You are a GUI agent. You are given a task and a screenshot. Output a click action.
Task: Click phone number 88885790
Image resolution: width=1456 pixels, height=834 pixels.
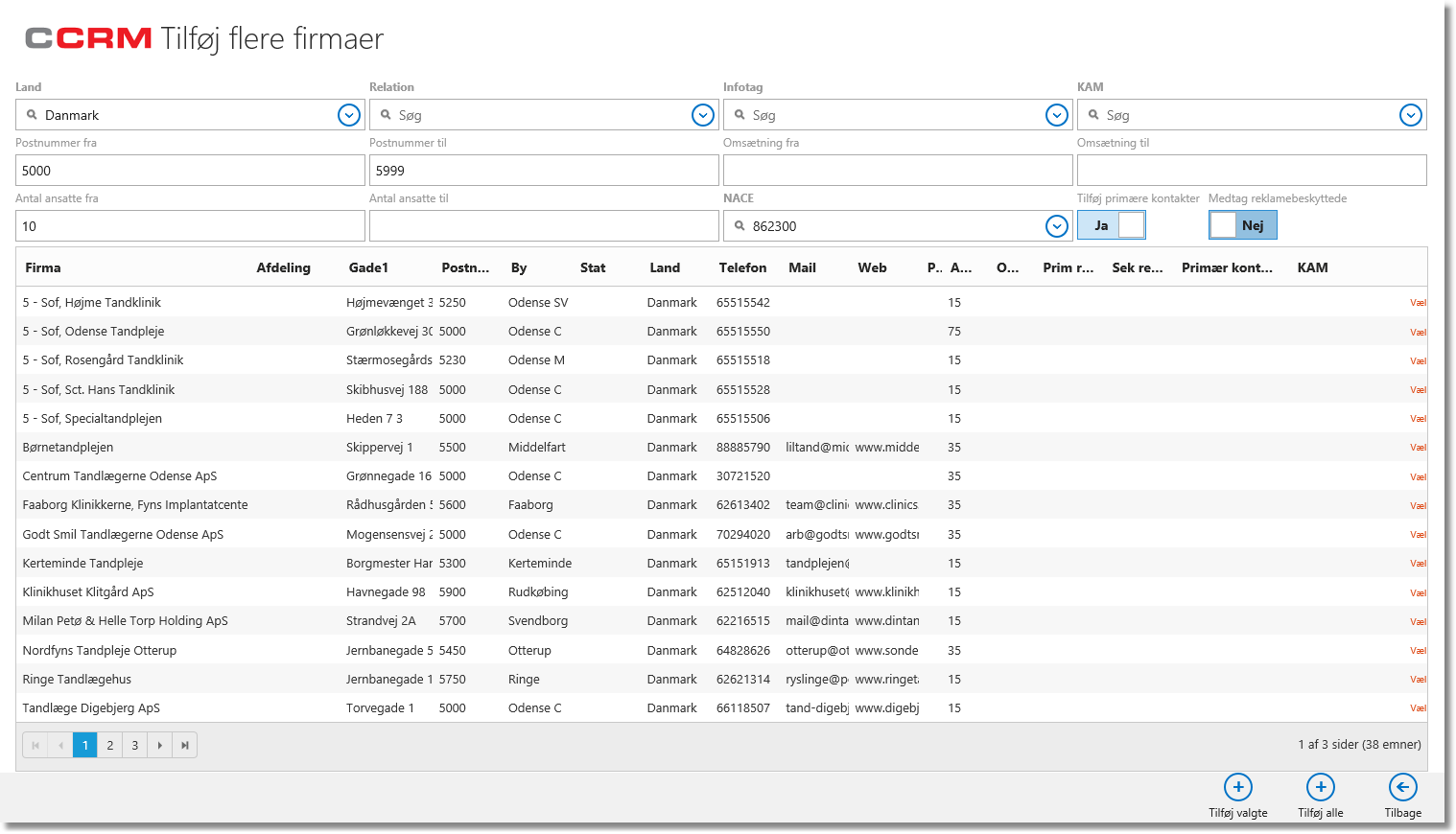[x=743, y=448]
